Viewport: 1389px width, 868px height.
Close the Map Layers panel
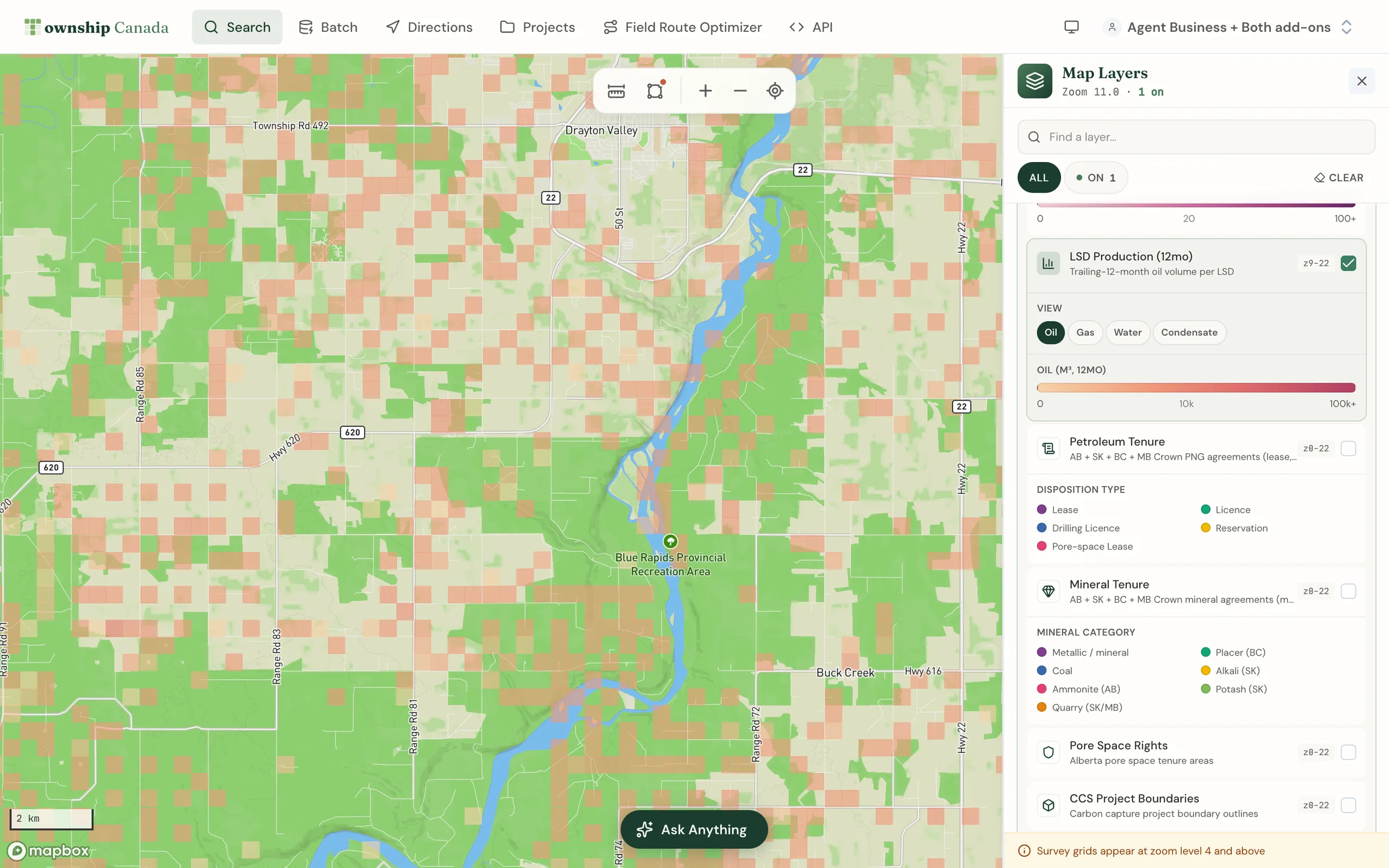click(x=1362, y=81)
